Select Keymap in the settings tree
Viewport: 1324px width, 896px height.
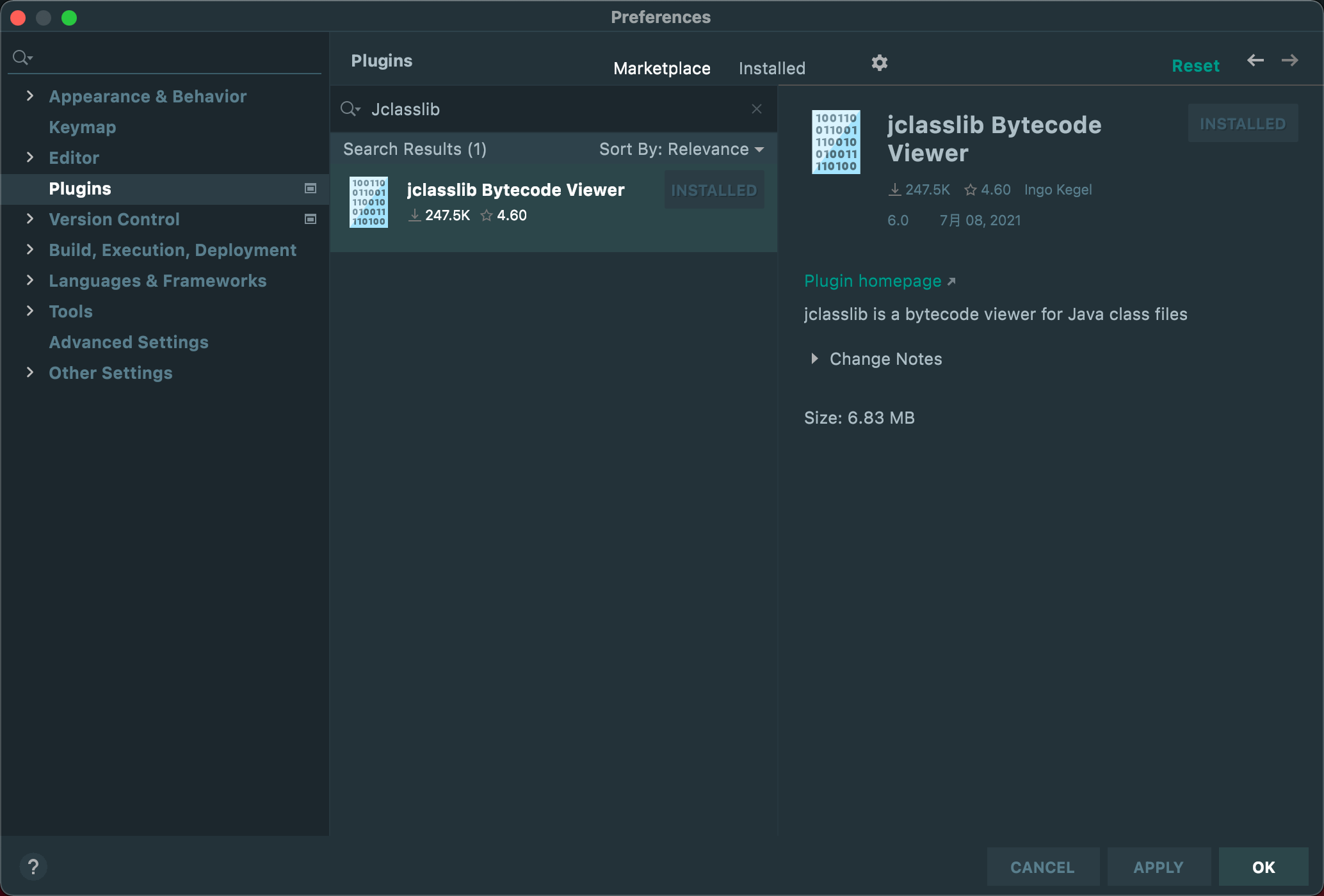coord(83,127)
